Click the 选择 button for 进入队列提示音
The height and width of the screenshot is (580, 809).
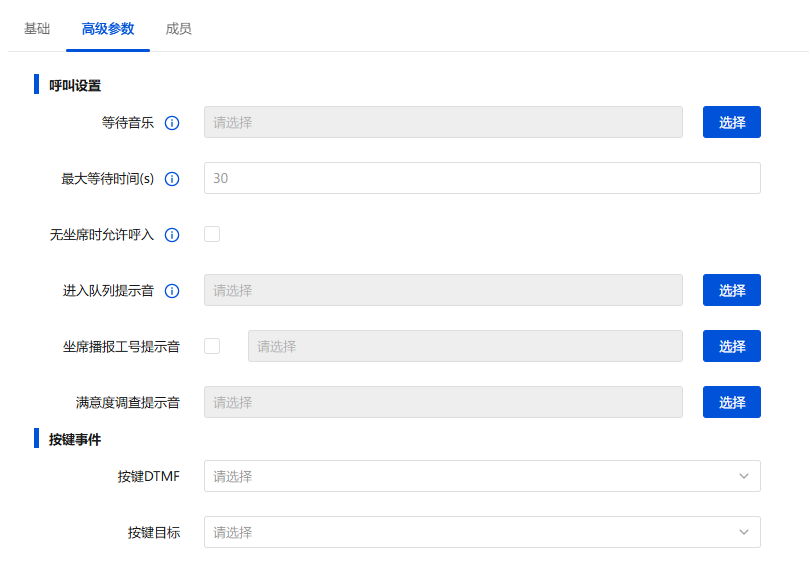pyautogui.click(x=731, y=290)
